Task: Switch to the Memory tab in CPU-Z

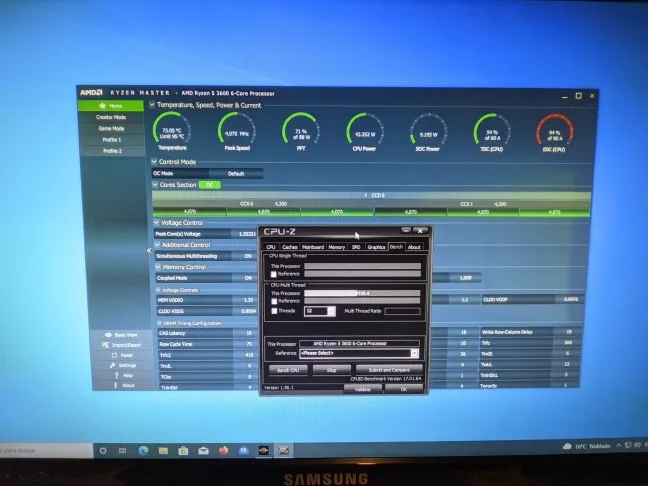Action: pos(336,247)
